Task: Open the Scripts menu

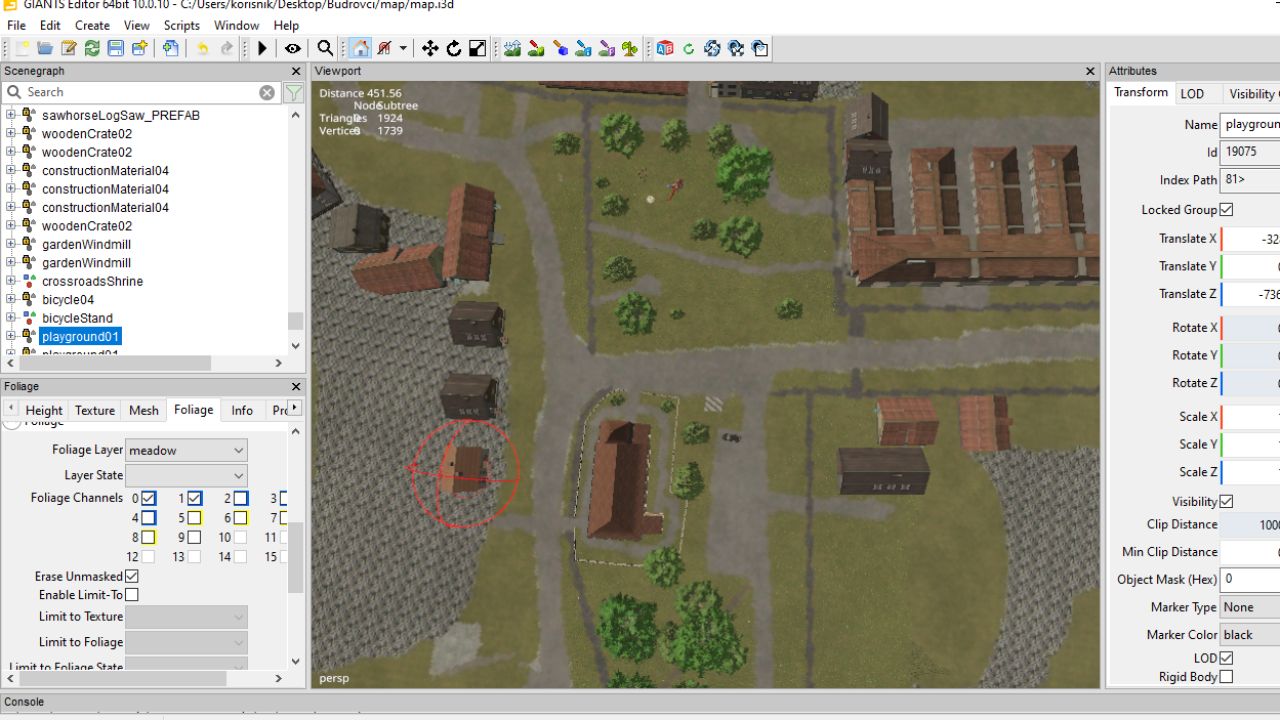Action: pos(181,25)
